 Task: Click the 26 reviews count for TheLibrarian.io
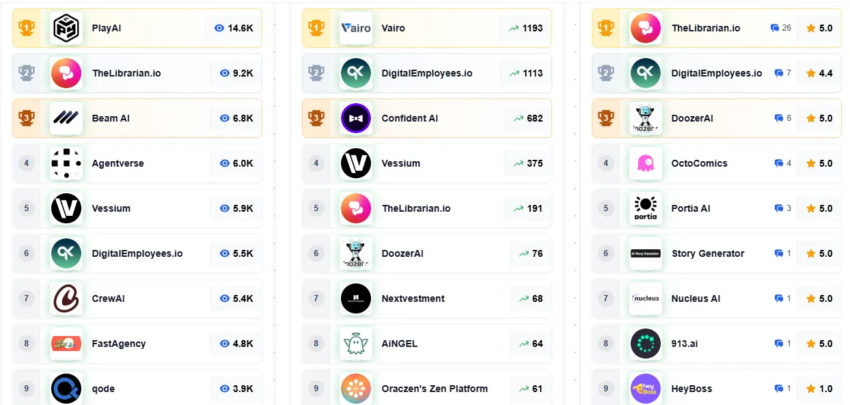781,28
